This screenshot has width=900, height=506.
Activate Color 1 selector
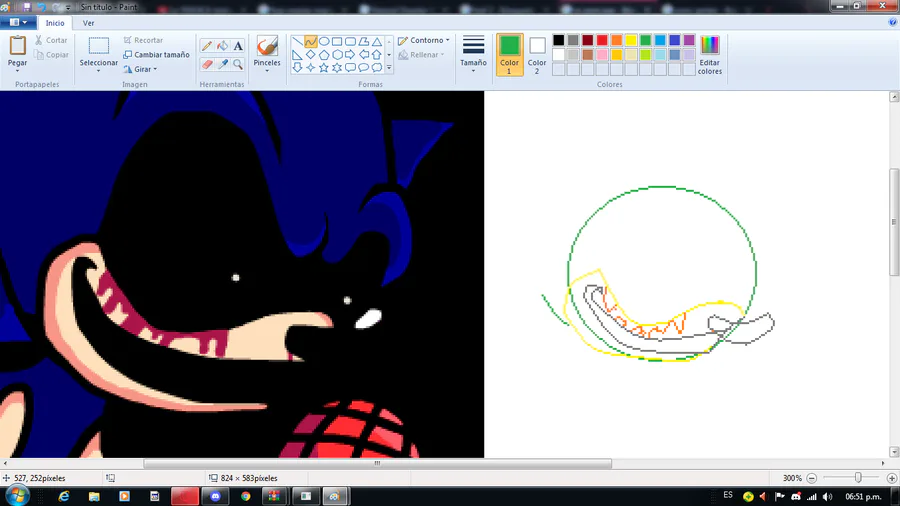tap(509, 55)
